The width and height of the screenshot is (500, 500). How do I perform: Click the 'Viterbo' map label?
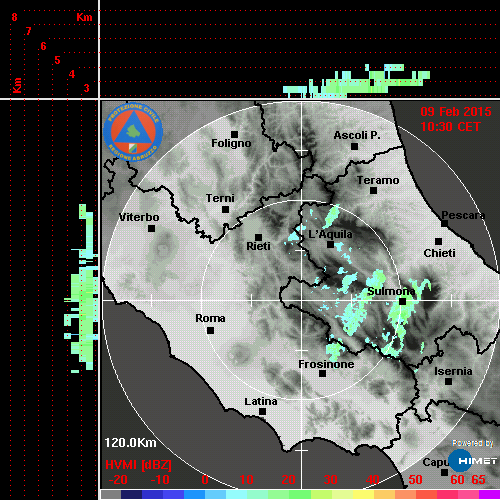139,217
